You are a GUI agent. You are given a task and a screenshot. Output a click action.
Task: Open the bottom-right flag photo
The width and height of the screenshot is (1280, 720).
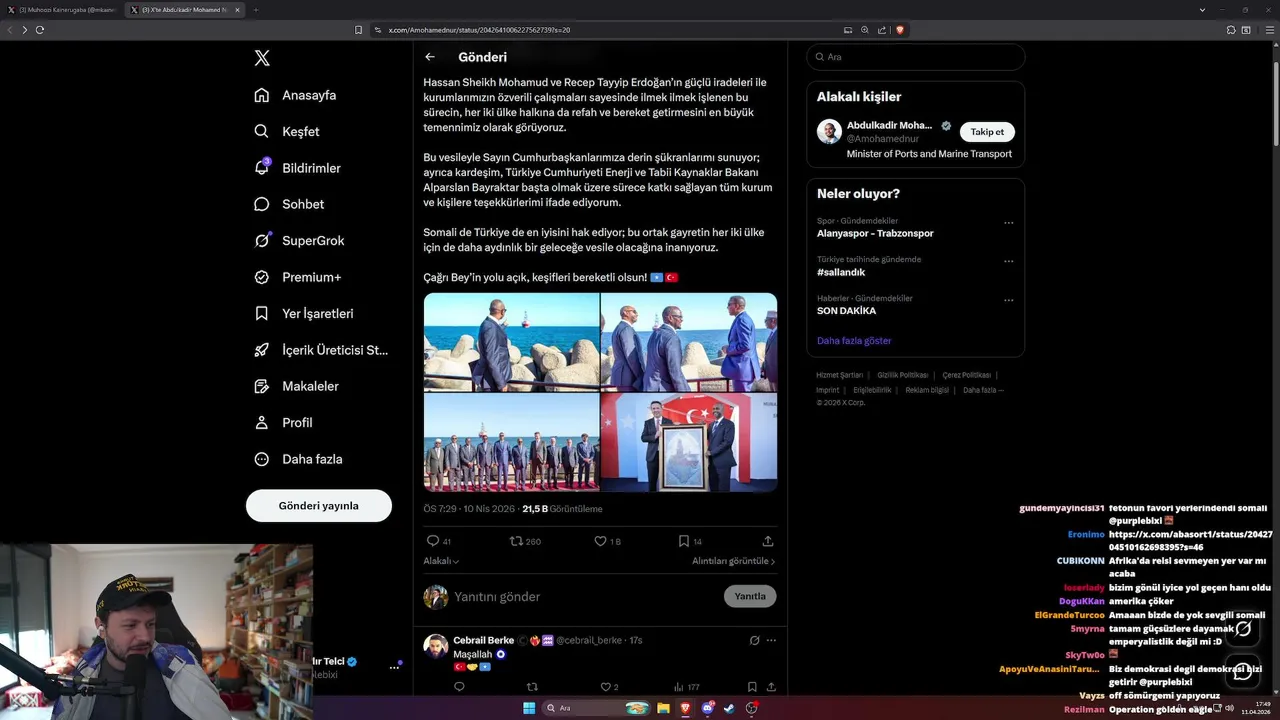(x=689, y=442)
